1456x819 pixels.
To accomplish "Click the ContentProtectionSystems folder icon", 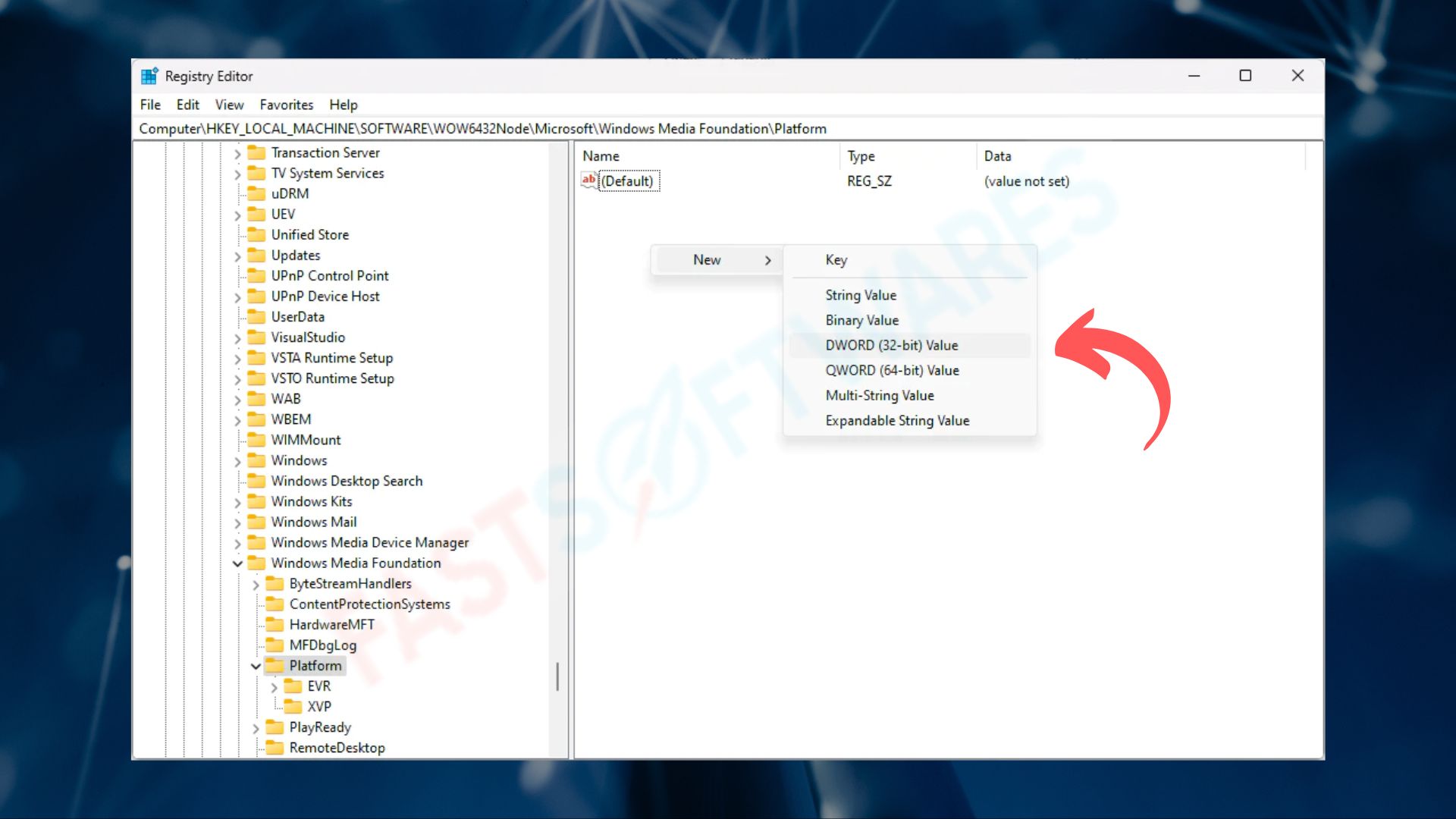I will tap(275, 604).
